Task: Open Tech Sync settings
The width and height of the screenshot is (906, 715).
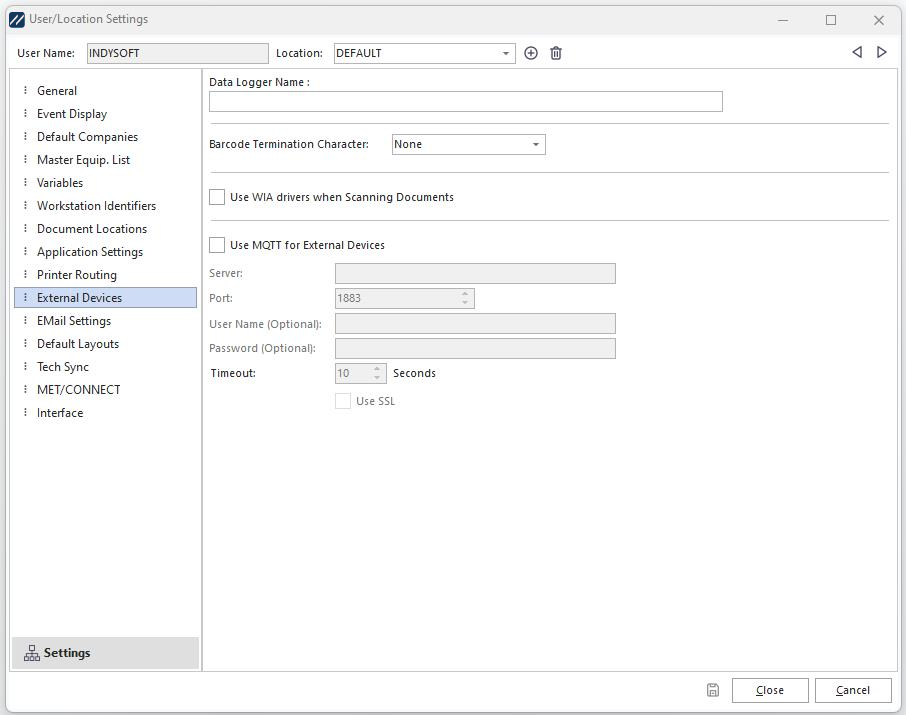Action: click(x=105, y=367)
